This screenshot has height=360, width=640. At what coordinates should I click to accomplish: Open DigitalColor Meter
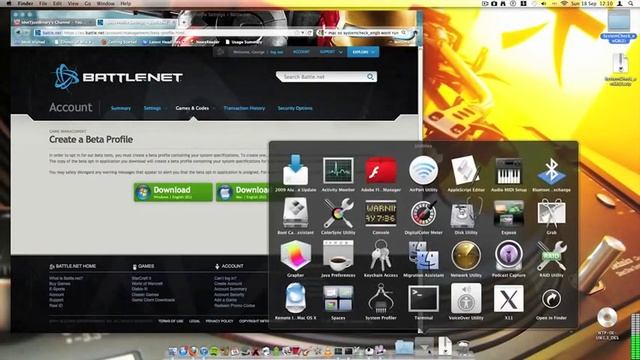[423, 213]
